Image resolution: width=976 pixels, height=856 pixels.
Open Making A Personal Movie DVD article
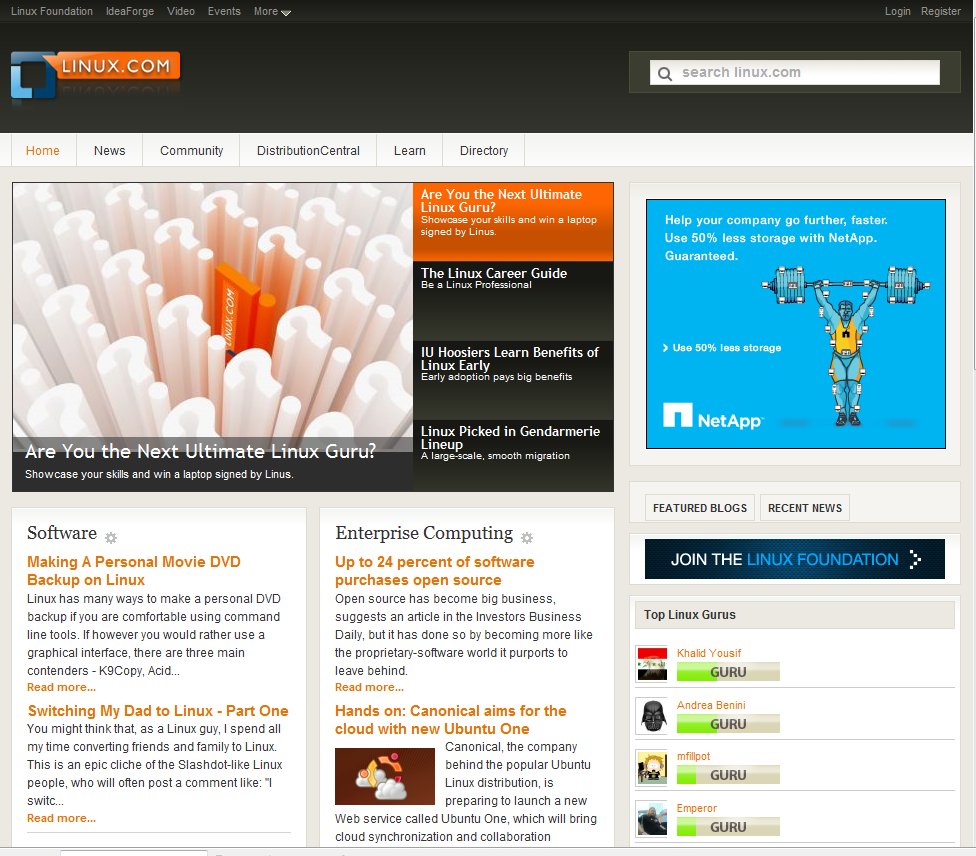coord(133,571)
